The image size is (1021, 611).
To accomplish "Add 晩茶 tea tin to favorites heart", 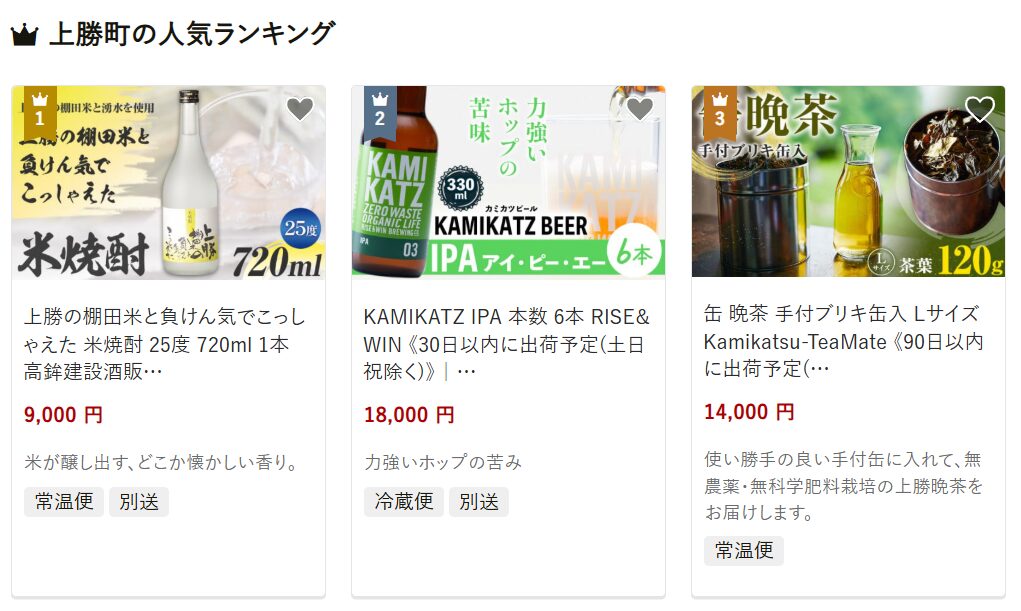I will pyautogui.click(x=980, y=109).
